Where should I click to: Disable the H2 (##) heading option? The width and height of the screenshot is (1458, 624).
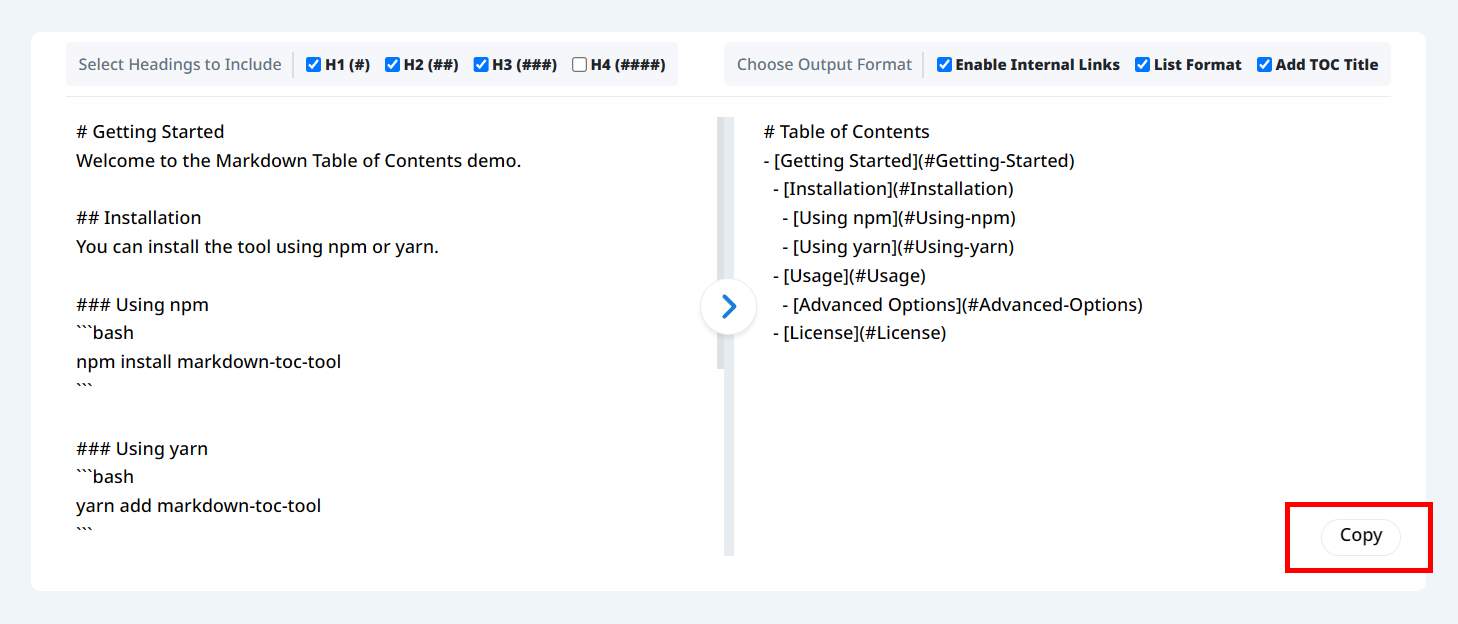coord(393,65)
